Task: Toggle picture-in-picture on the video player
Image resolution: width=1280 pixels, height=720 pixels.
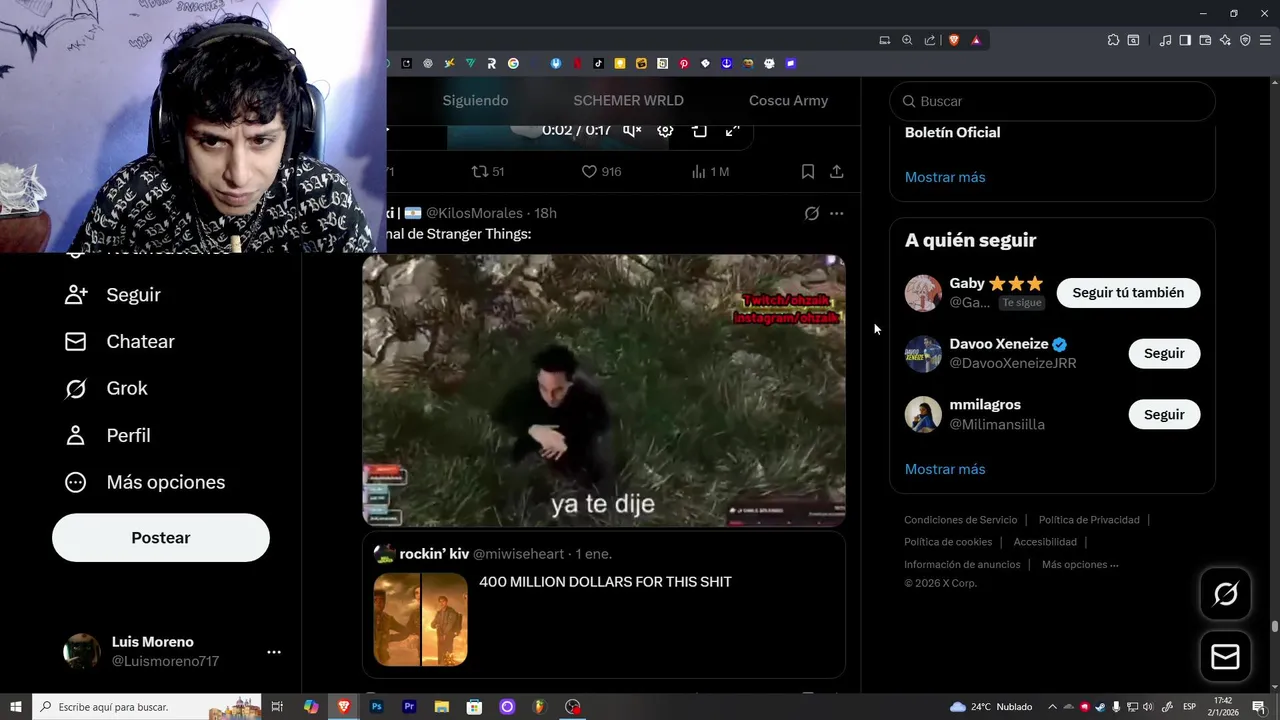Action: click(699, 131)
